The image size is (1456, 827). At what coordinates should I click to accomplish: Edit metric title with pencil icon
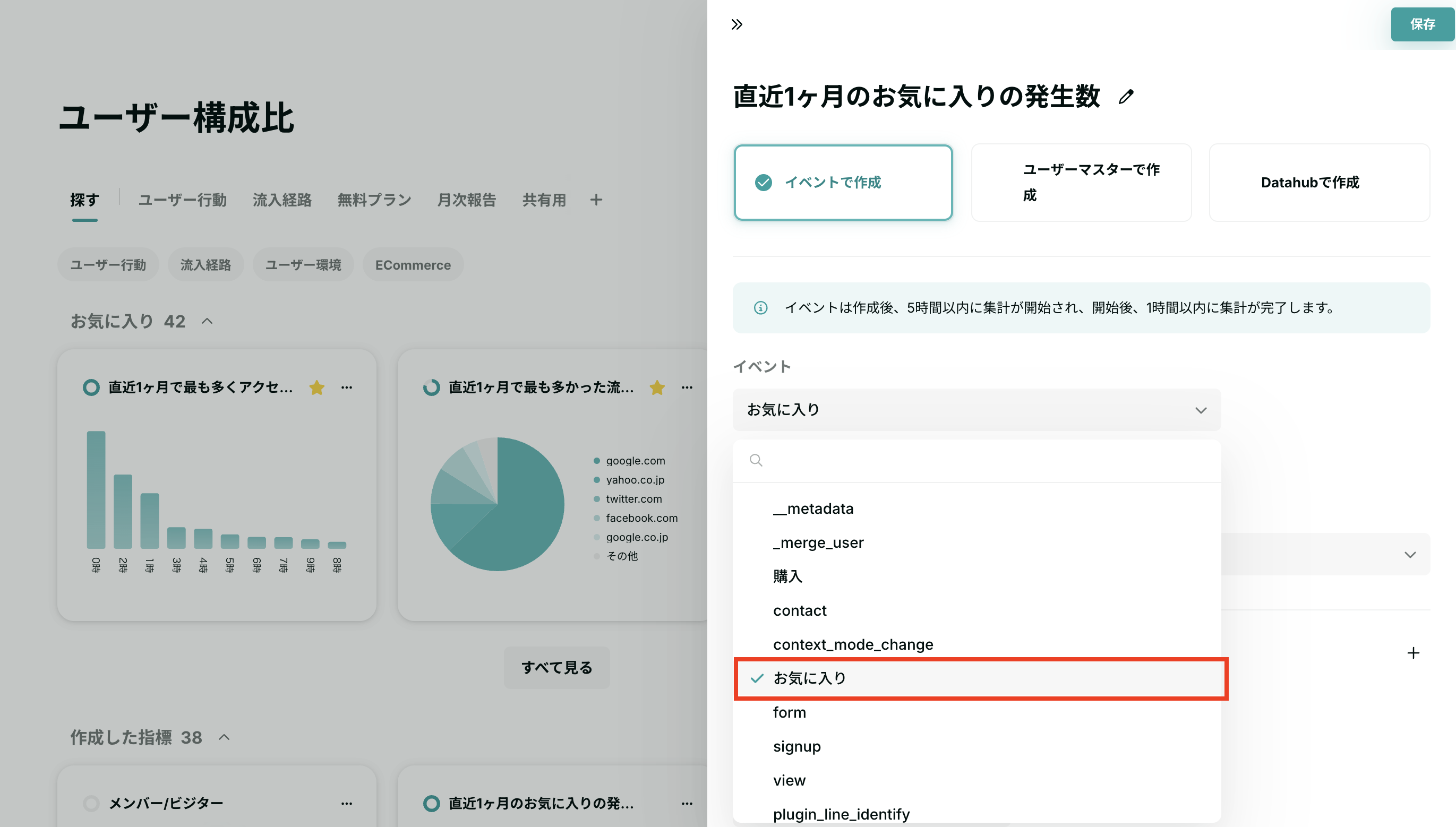[x=1126, y=97]
